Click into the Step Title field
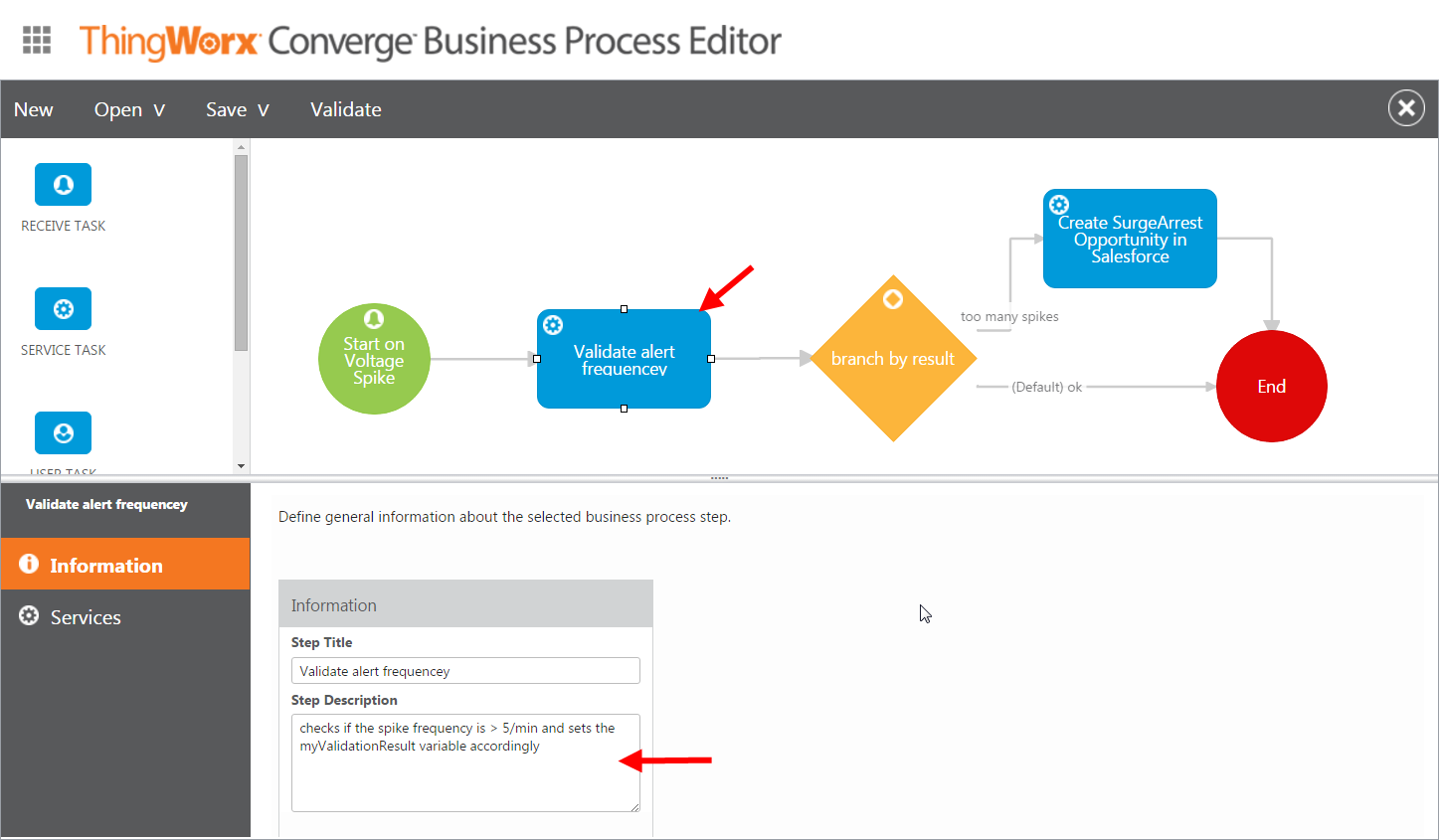Image resolution: width=1439 pixels, height=840 pixels. (465, 671)
